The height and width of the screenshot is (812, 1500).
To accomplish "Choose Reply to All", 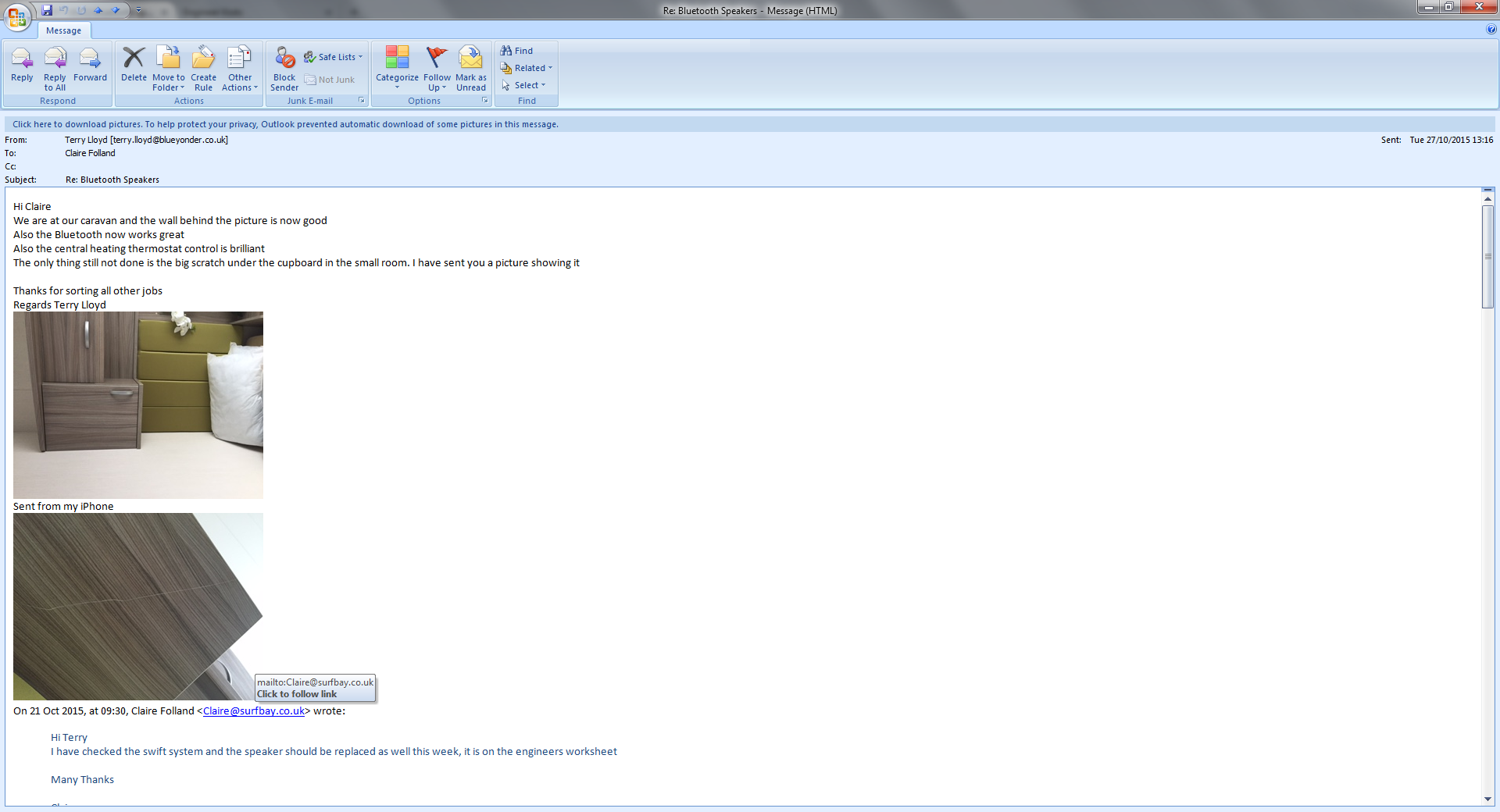I will tap(55, 69).
